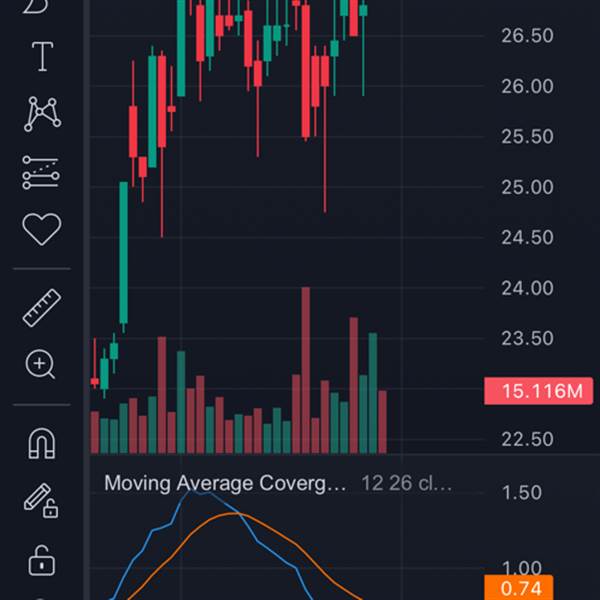Image resolution: width=600 pixels, height=600 pixels.
Task: Click the 25.50 price axis label
Action: [x=527, y=137]
